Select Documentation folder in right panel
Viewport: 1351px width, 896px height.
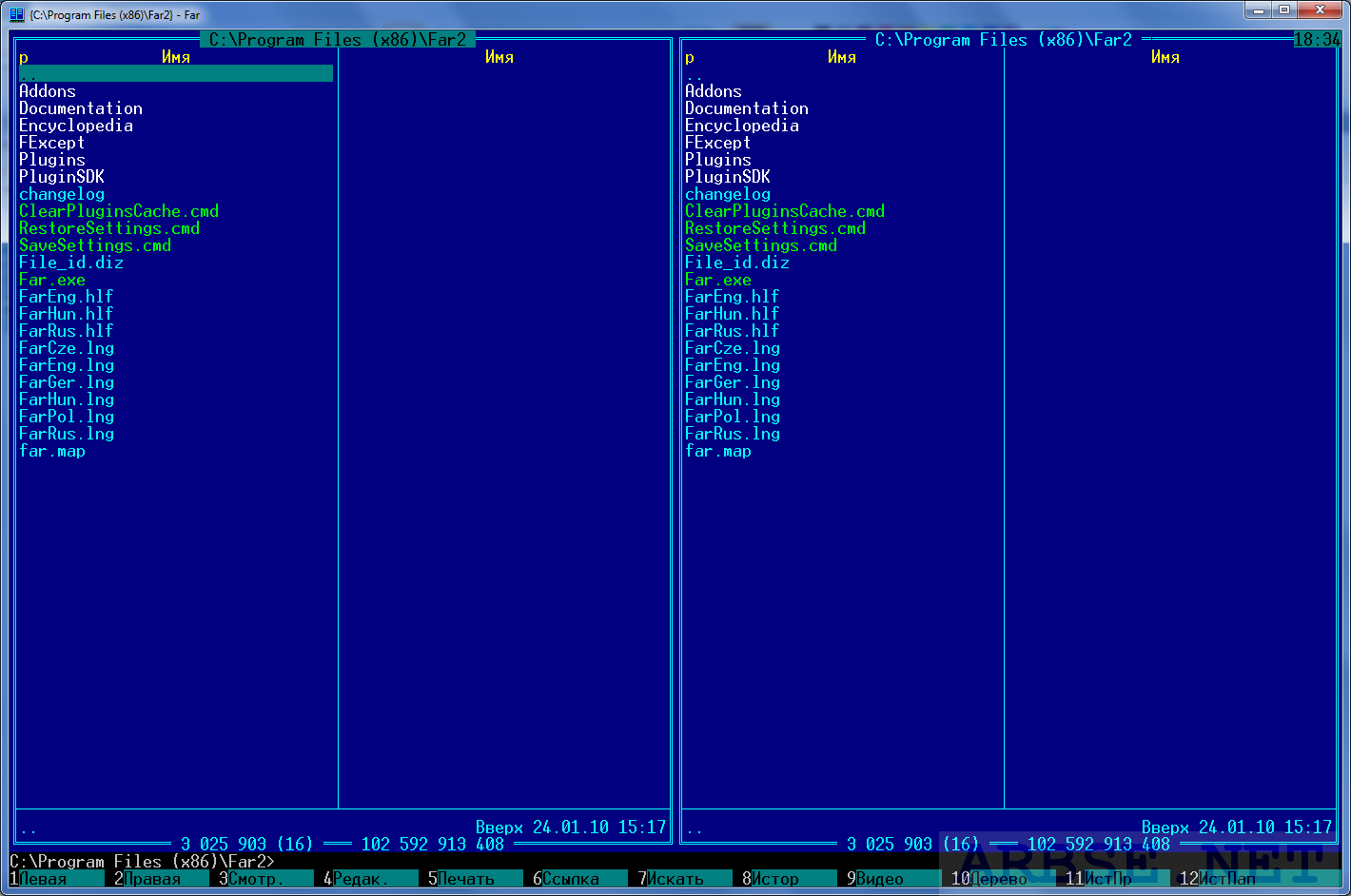tap(747, 108)
